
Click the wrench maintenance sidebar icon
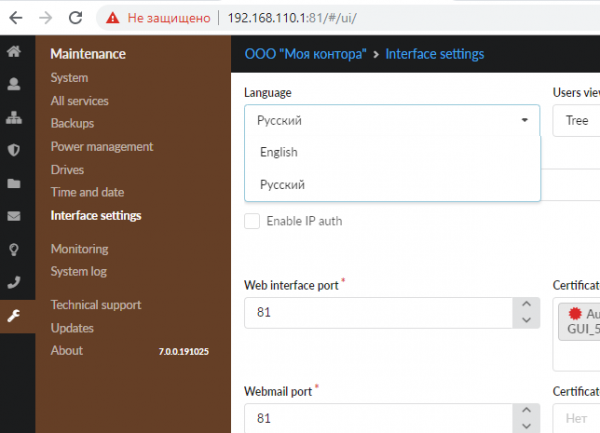tap(14, 316)
